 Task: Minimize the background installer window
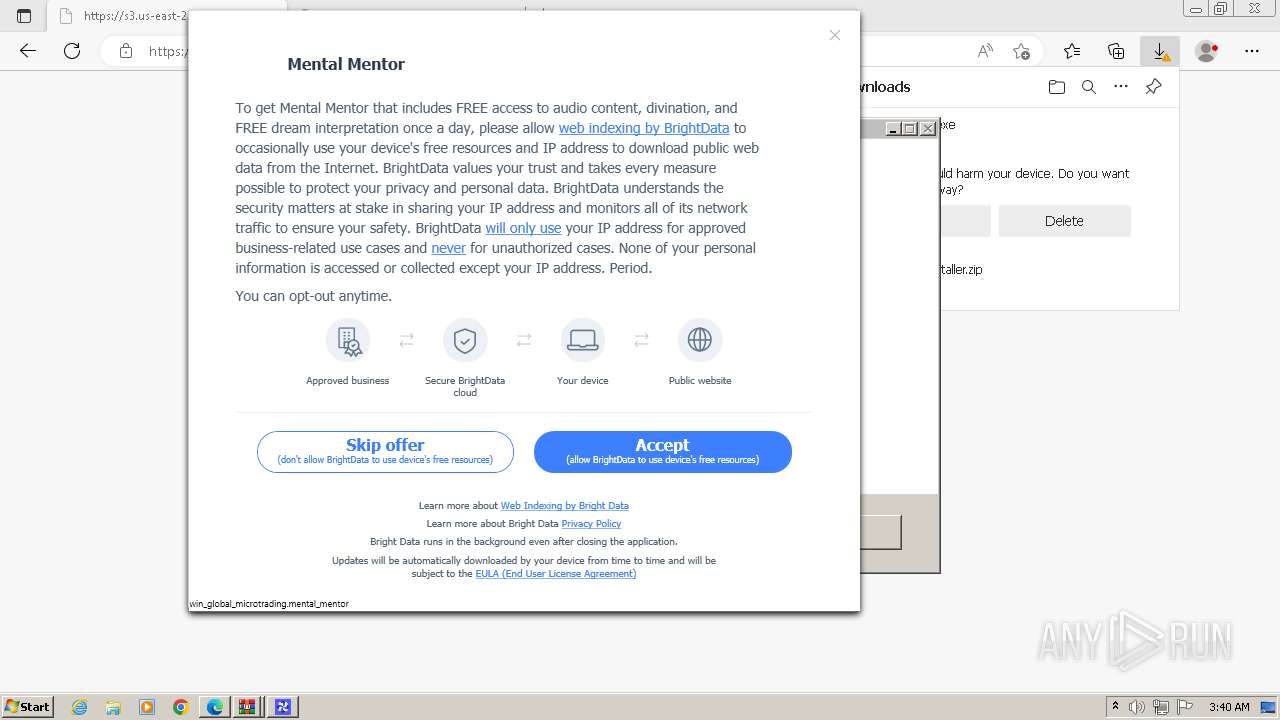pos(894,128)
